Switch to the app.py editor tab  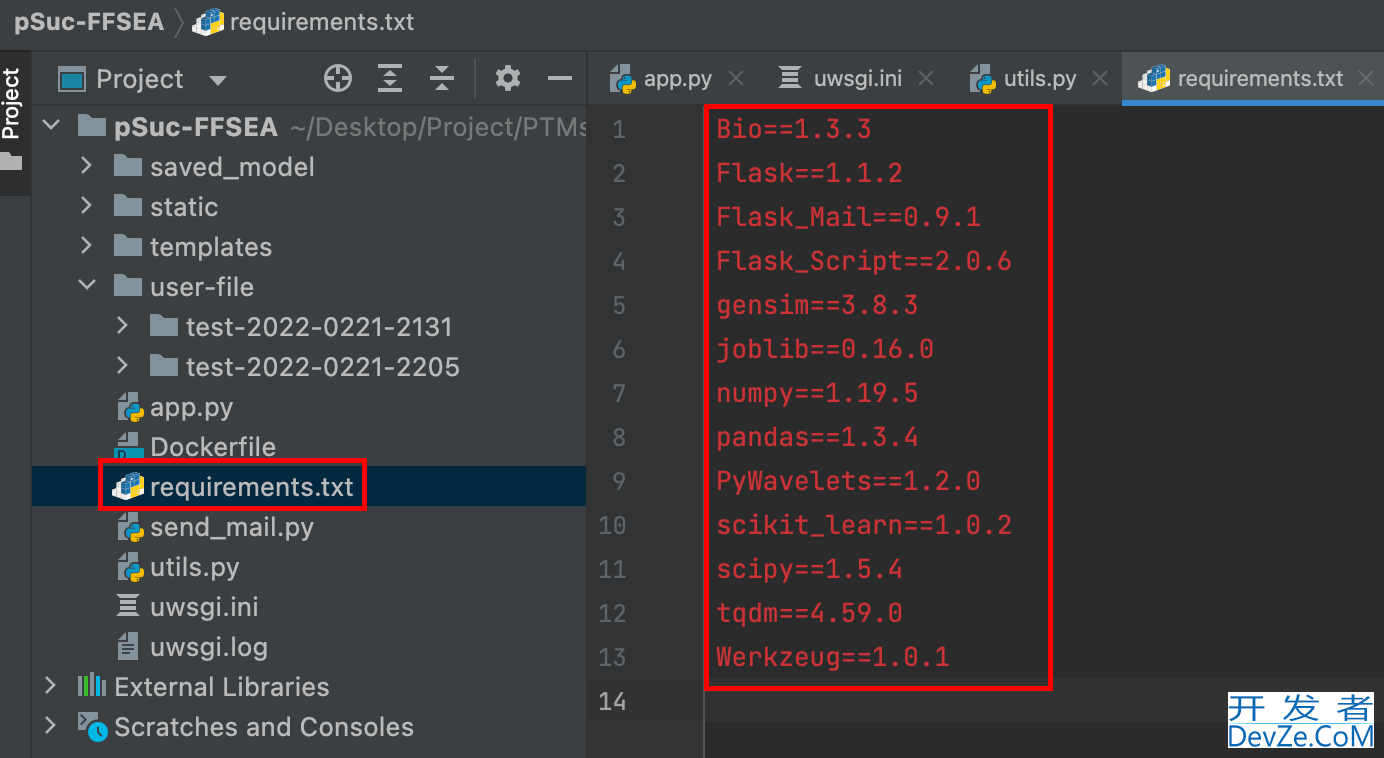pyautogui.click(x=677, y=78)
